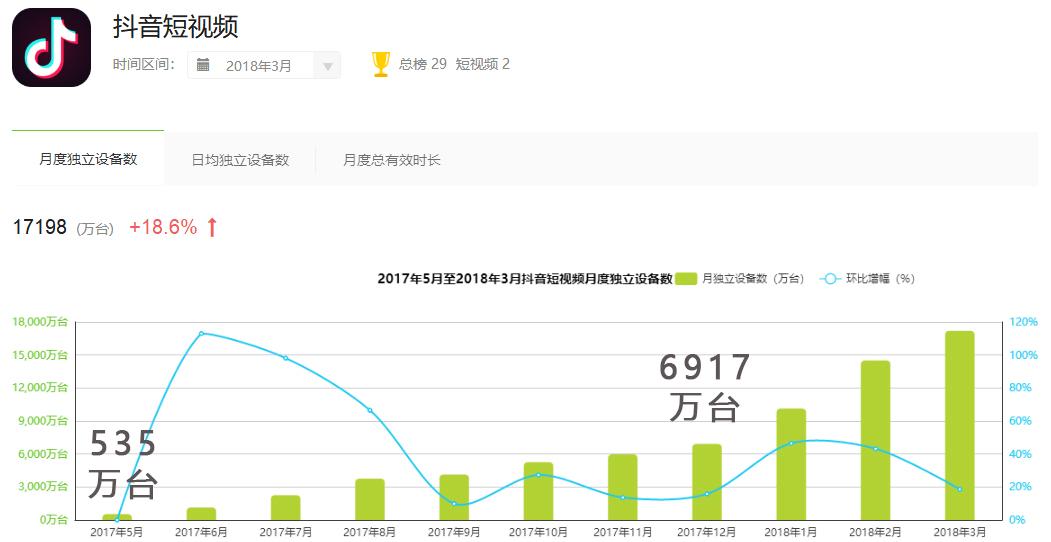Click the 17198 device count value

click(x=40, y=227)
